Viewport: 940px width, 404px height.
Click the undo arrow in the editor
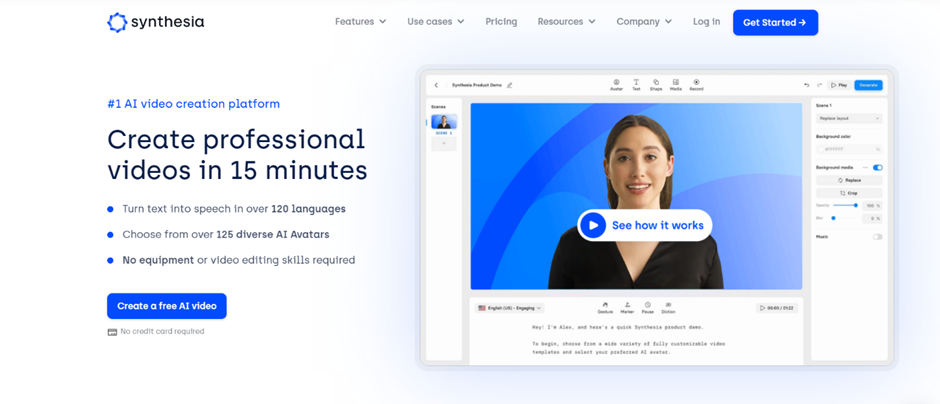[807, 85]
